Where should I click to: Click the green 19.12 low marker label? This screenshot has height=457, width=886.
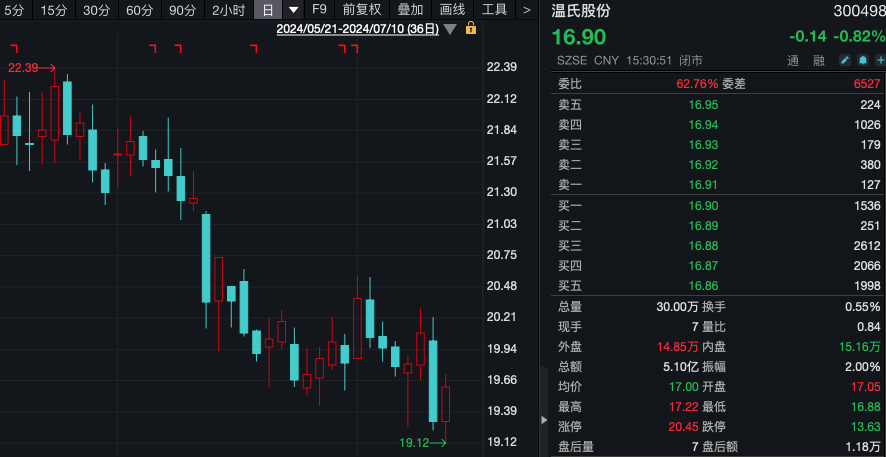point(415,443)
